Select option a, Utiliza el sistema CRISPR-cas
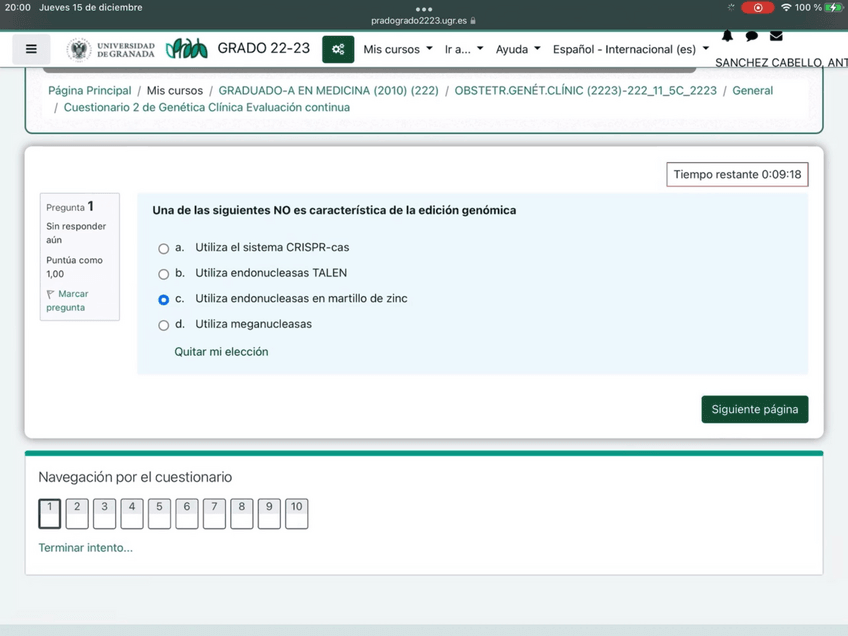848x636 pixels. pyautogui.click(x=163, y=248)
